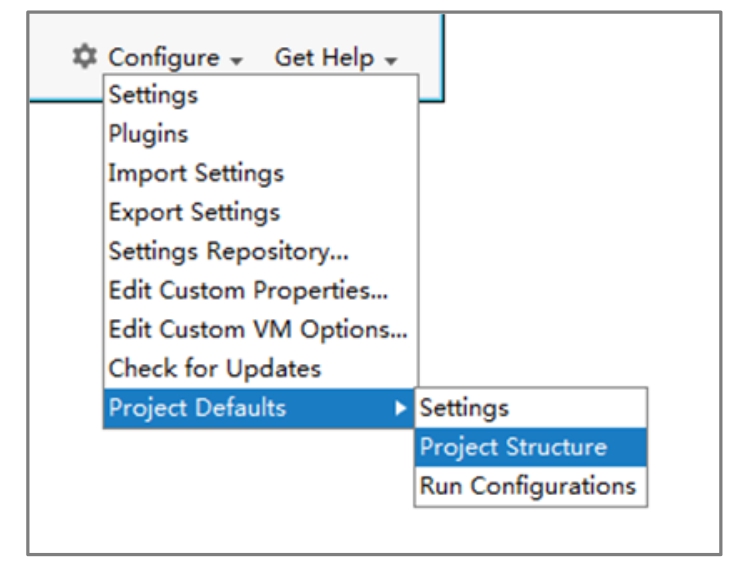
Task: Click empty panel space left of gear
Action: 50,58
